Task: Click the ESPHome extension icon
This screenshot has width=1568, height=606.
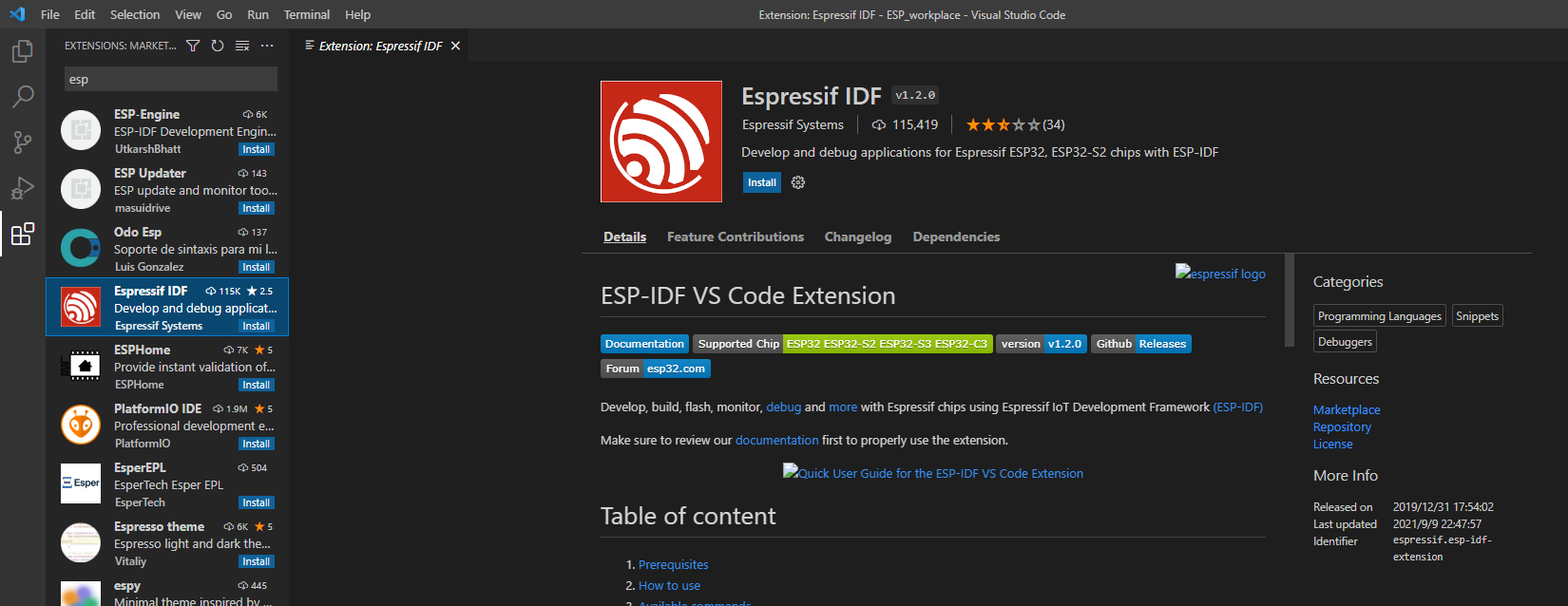Action: tap(81, 366)
